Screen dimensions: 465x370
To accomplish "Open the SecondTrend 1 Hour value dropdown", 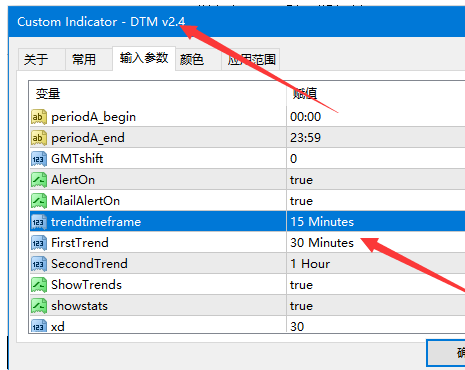I will [376, 264].
